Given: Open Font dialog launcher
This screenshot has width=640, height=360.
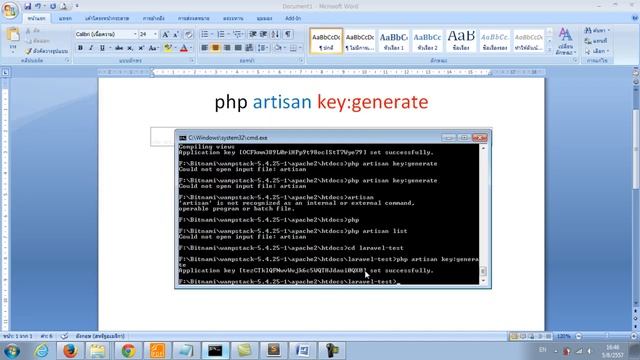Looking at the screenshot, I should [191, 60].
